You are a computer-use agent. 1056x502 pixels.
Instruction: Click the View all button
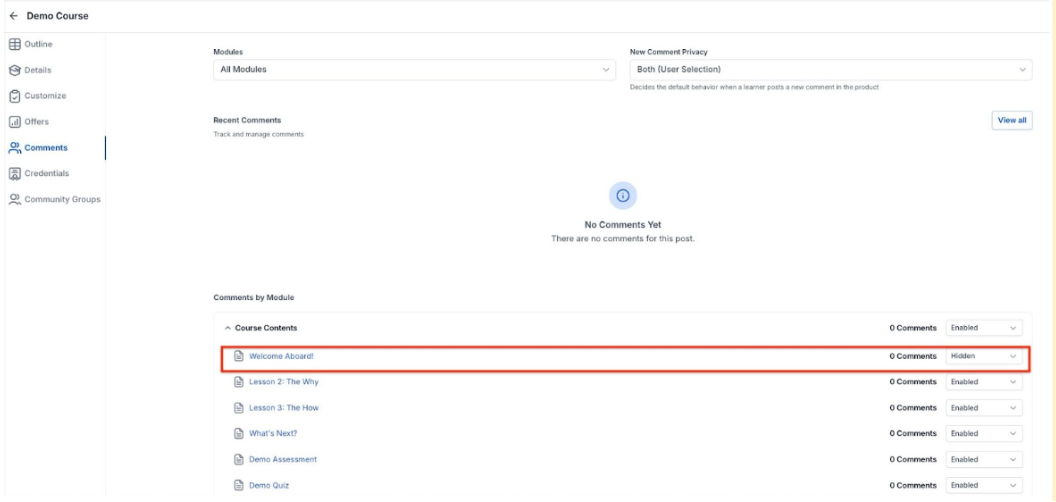tap(1011, 120)
